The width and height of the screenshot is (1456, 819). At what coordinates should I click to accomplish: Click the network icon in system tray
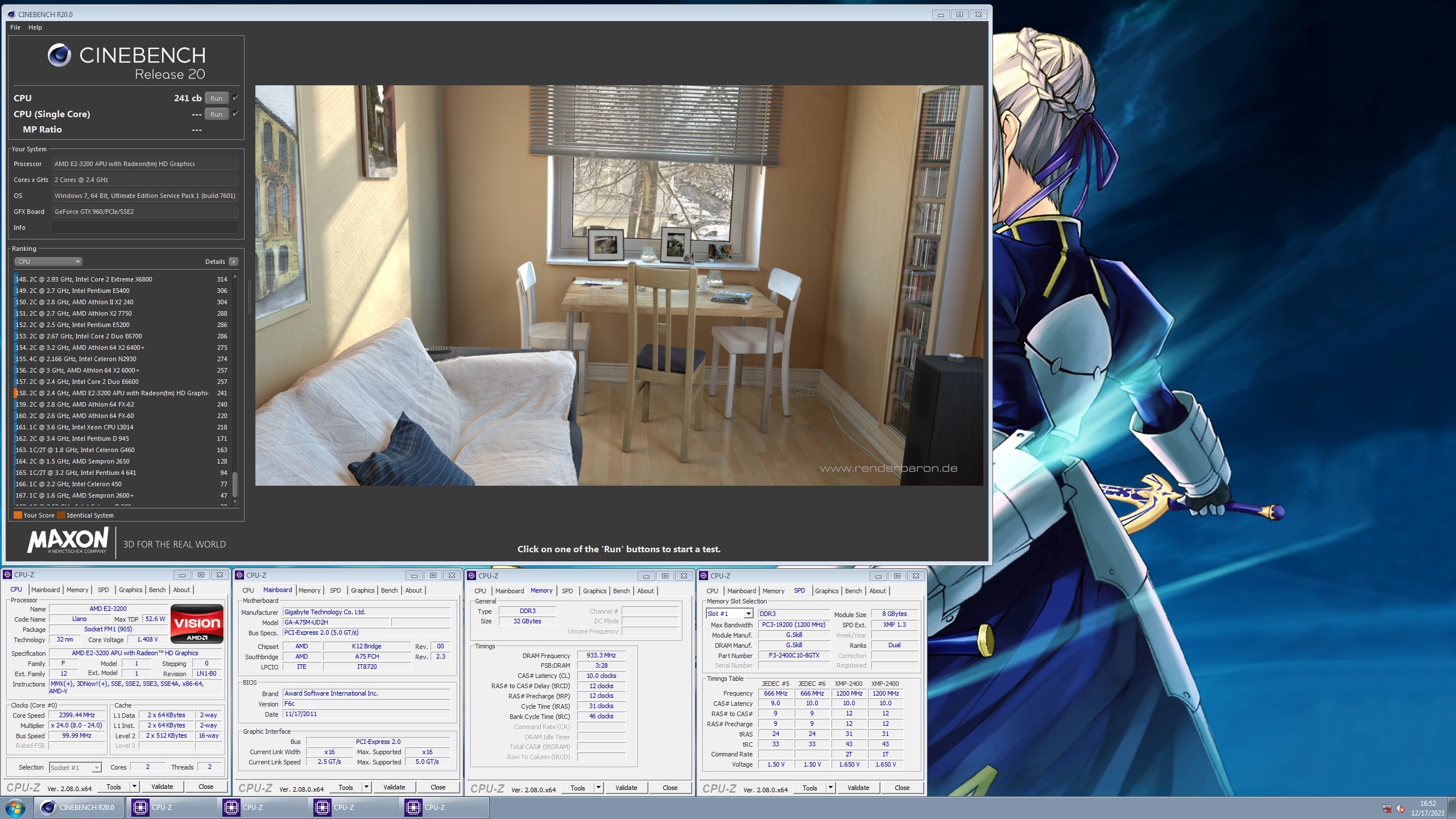(x=1387, y=808)
